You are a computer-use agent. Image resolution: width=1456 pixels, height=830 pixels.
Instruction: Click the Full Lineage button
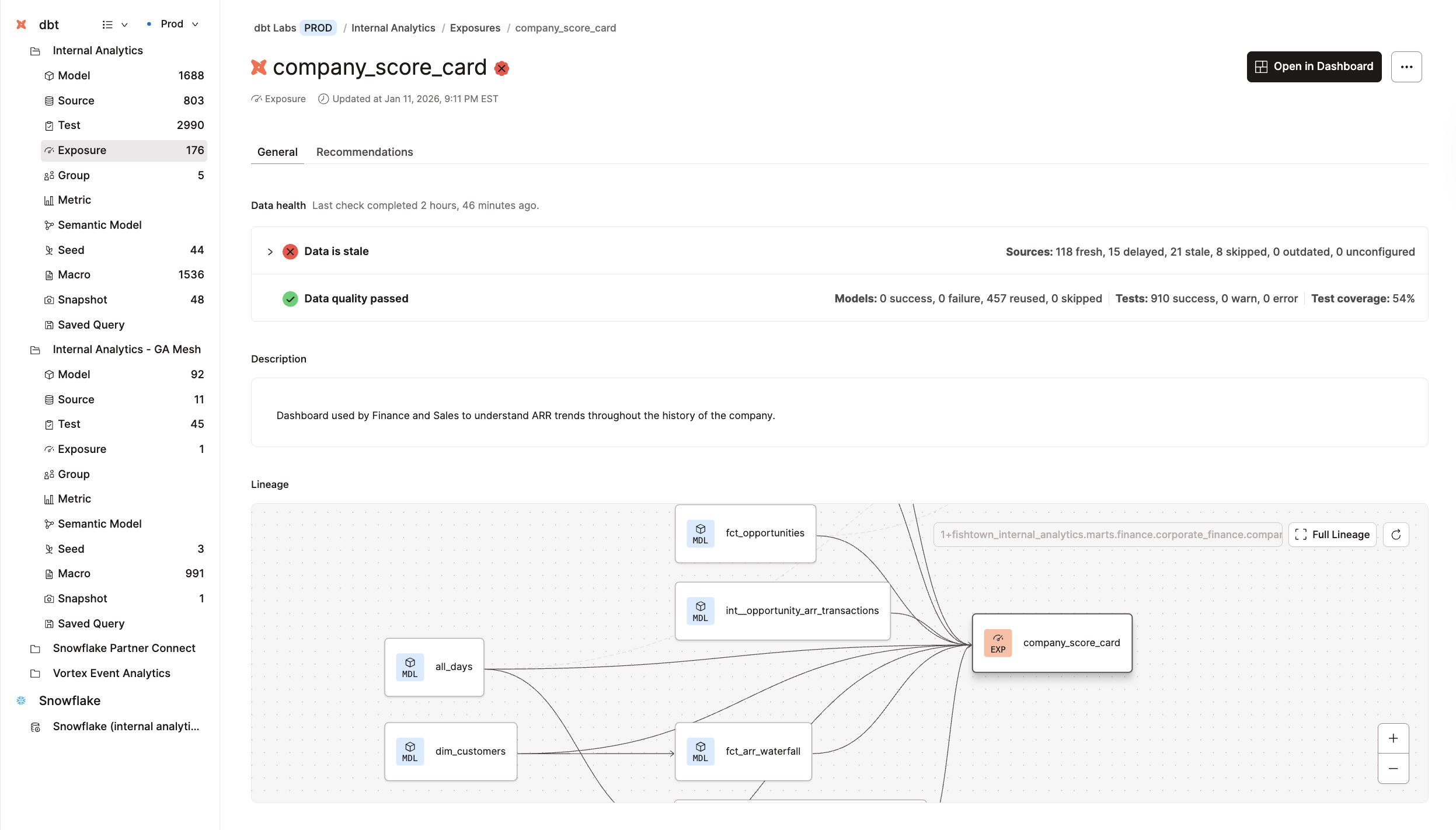[1332, 535]
